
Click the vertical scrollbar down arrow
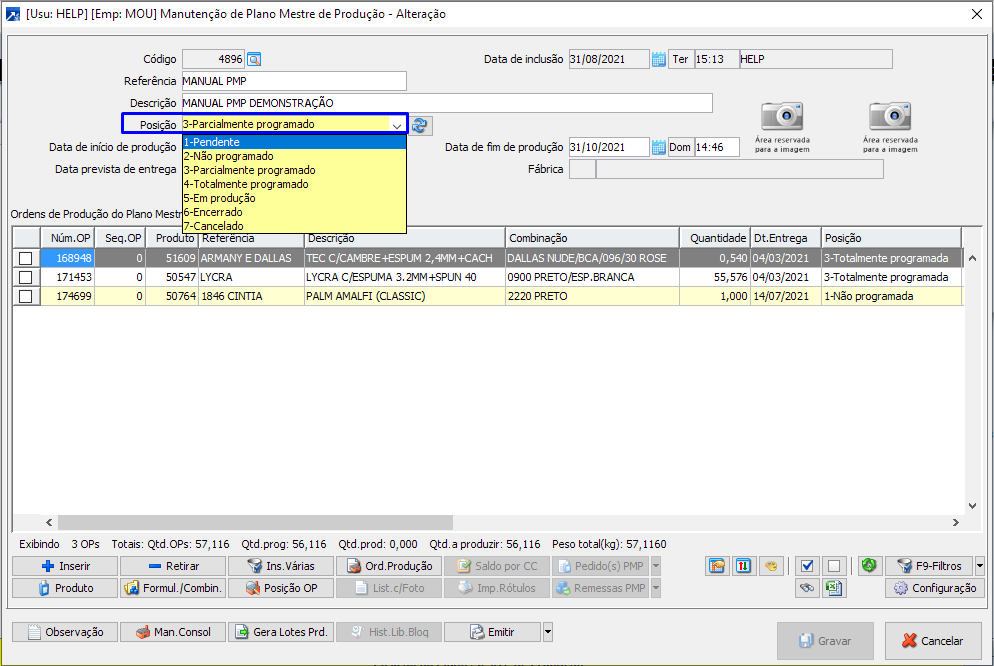(x=972, y=506)
